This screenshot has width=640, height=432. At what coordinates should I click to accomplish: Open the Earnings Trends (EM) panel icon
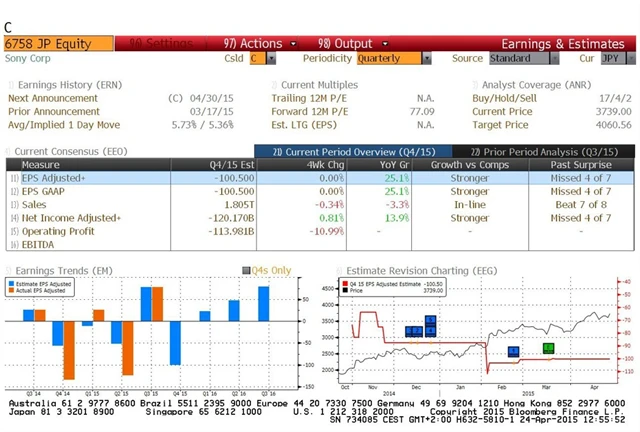(x=10, y=270)
